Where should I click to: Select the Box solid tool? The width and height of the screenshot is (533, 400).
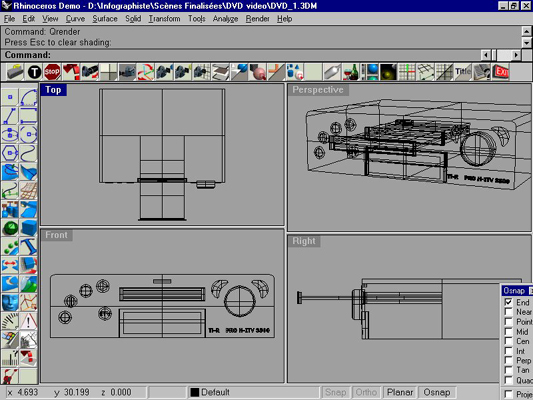tap(29, 228)
